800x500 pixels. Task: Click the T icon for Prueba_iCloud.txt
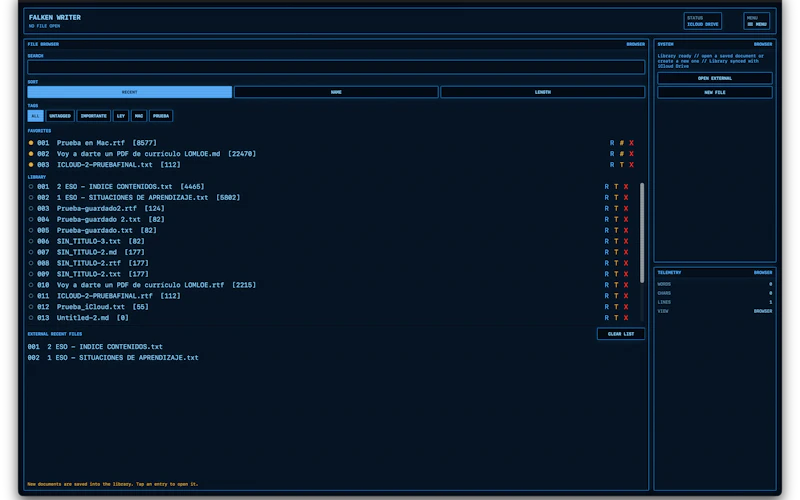pos(616,307)
